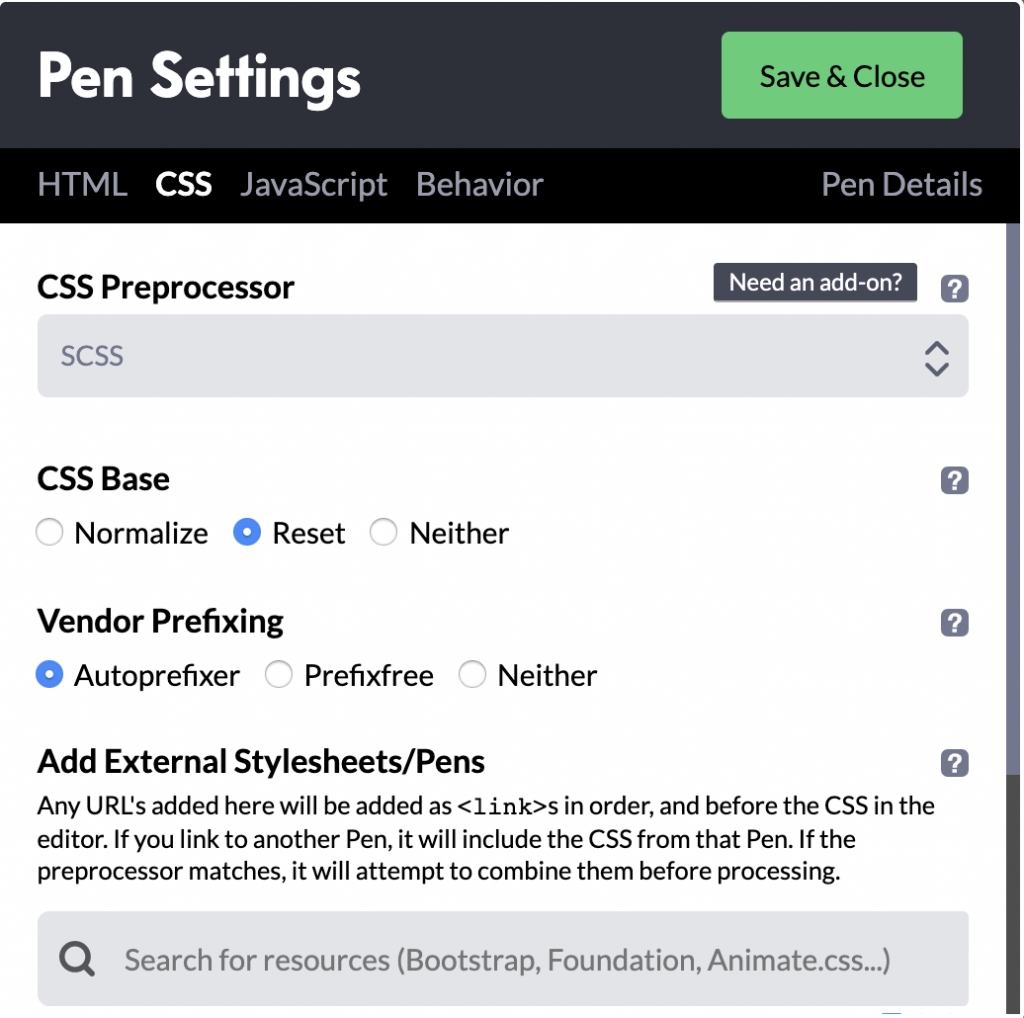This screenshot has width=1024, height=1018.
Task: Click help icon beside Vendor Prefixing
Action: point(955,623)
